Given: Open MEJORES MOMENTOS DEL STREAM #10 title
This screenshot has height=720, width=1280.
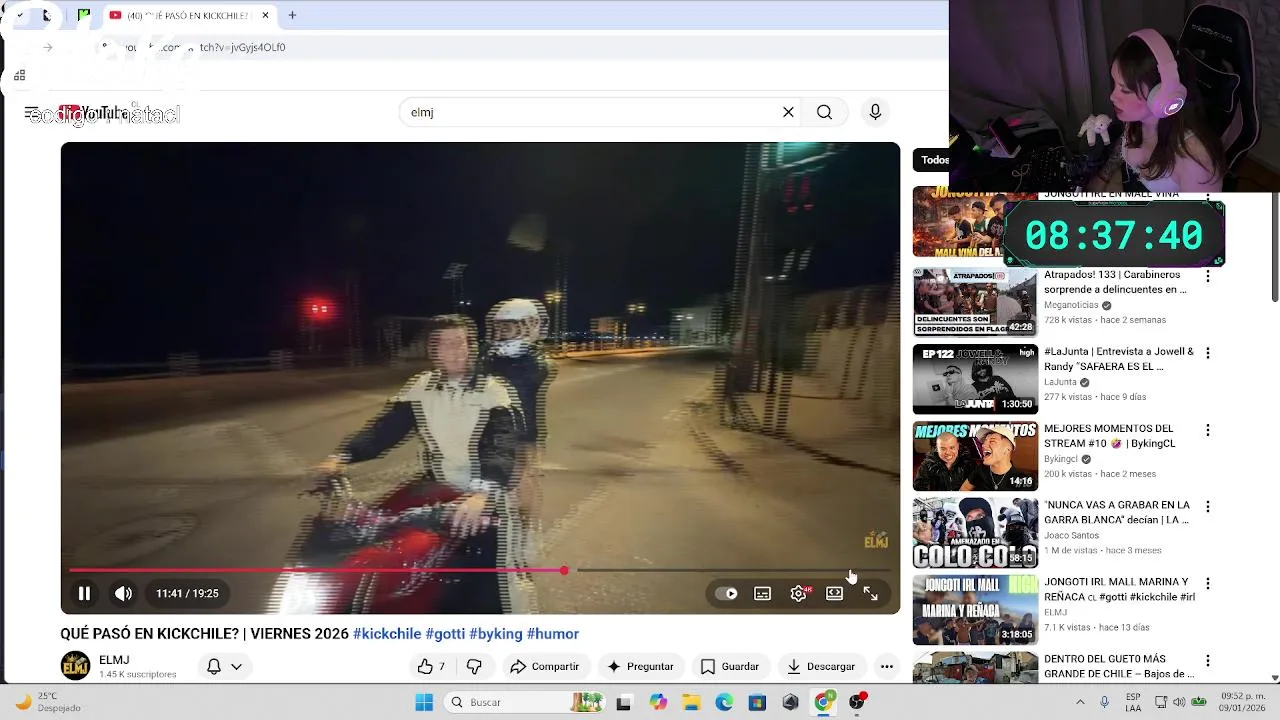Looking at the screenshot, I should tap(1108, 436).
